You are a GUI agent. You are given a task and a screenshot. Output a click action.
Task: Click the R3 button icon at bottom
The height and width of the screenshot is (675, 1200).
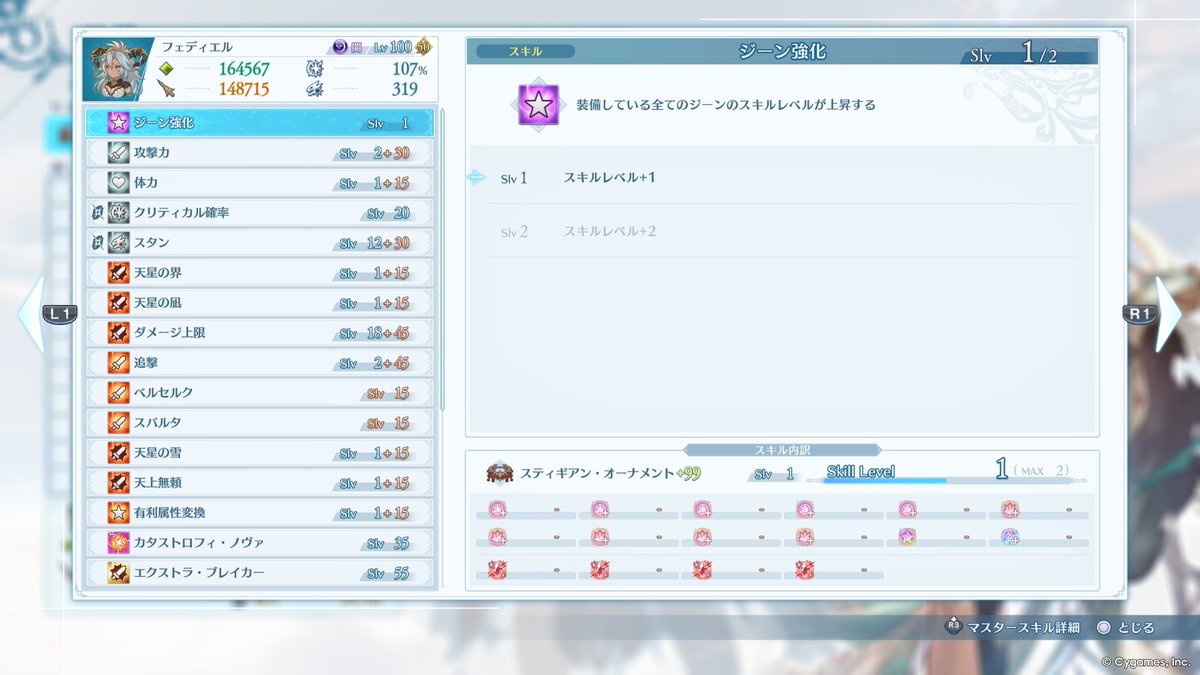[953, 628]
